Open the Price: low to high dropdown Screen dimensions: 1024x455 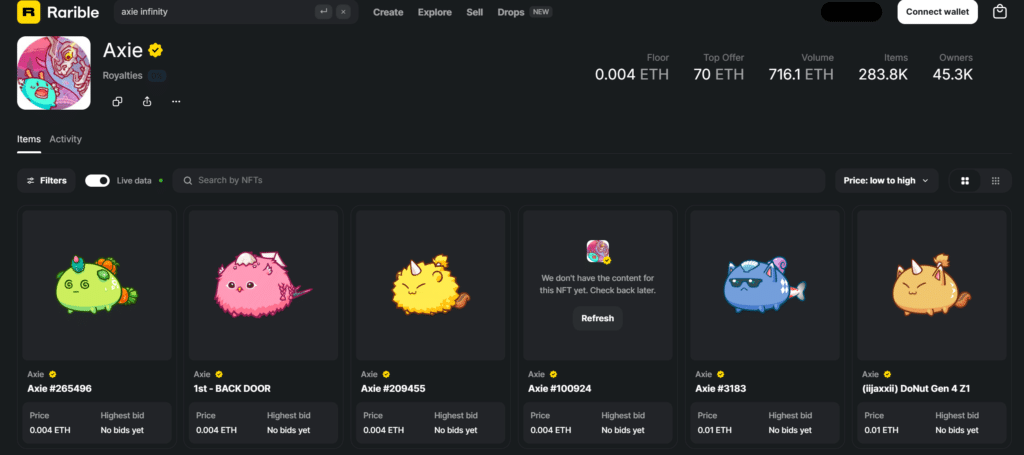tap(886, 181)
